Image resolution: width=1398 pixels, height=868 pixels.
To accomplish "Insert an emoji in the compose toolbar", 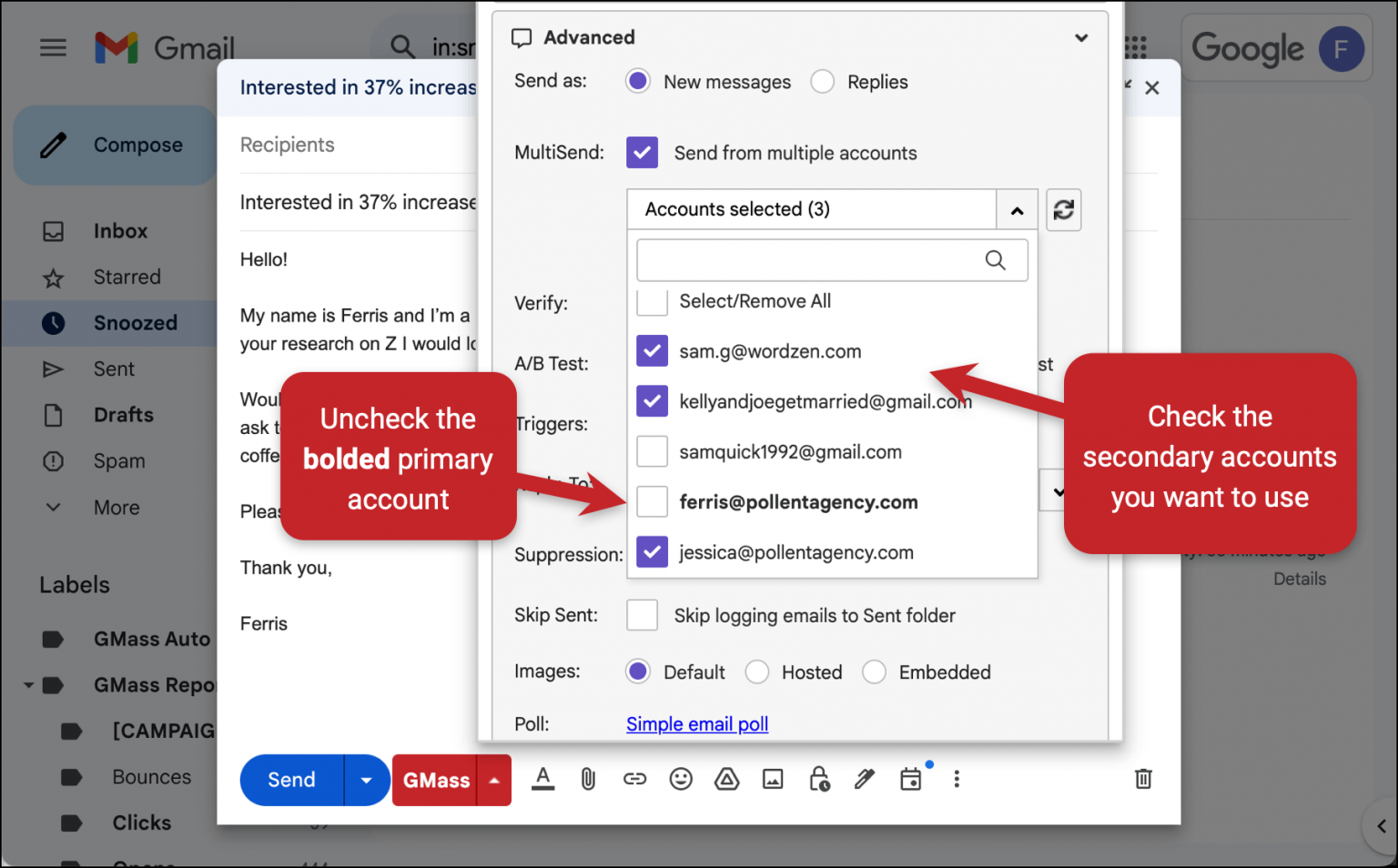I will [x=681, y=779].
